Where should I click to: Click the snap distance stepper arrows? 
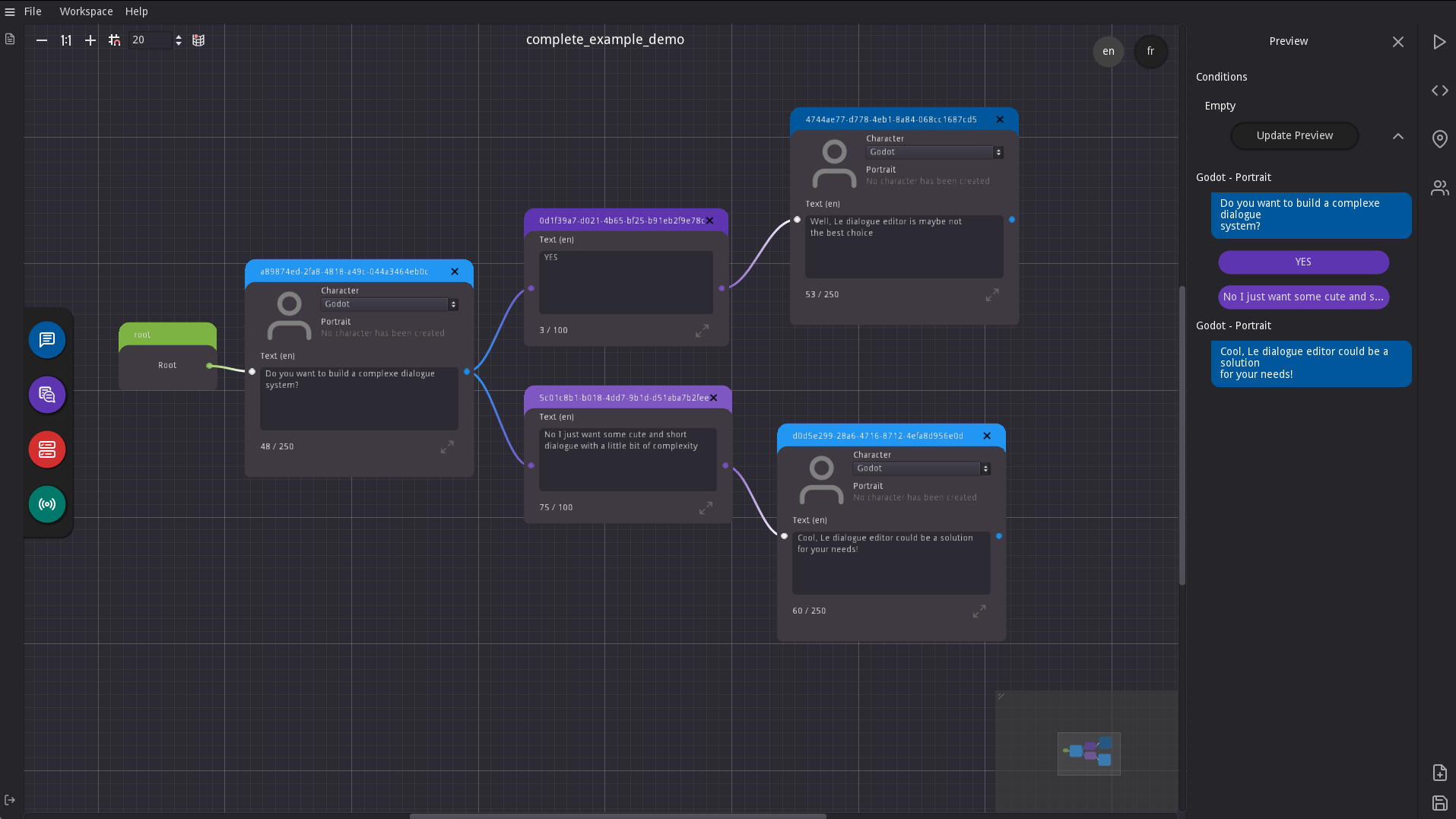pyautogui.click(x=179, y=40)
